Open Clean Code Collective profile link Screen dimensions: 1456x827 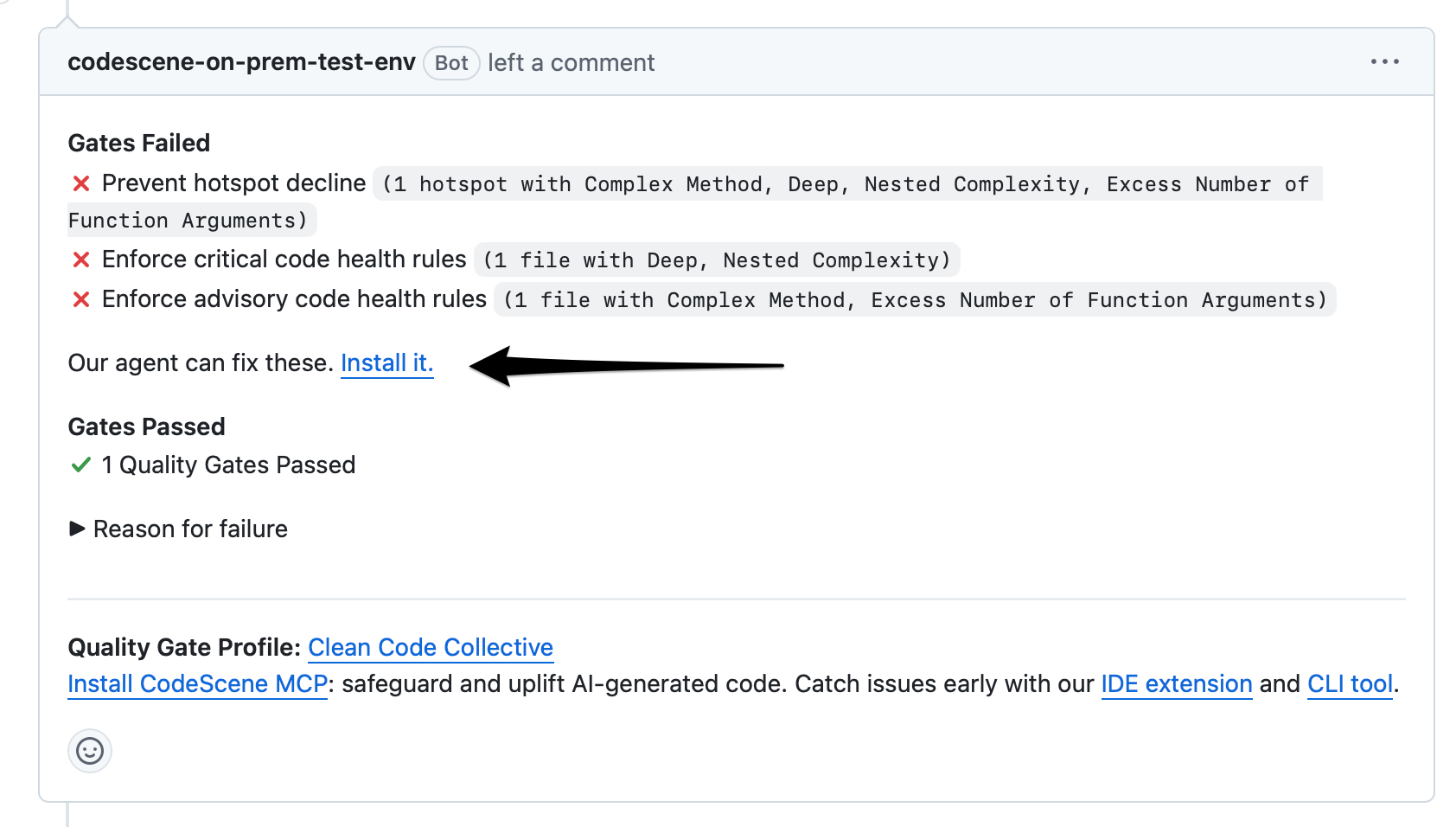(431, 647)
